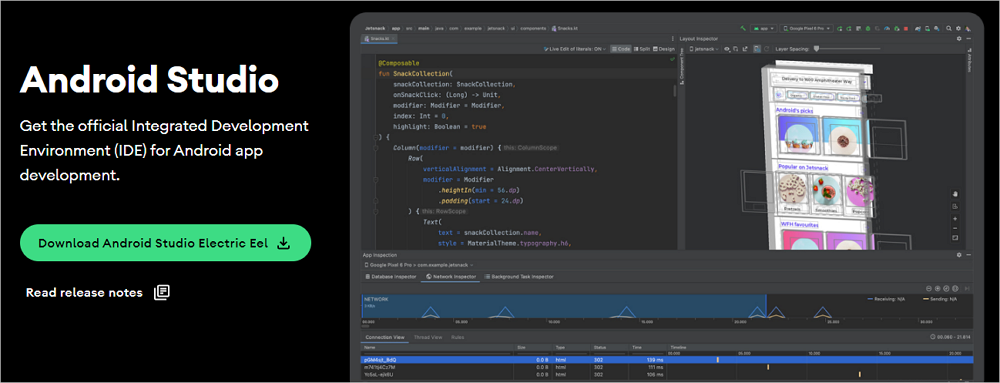The height and width of the screenshot is (383, 1000).
Task: Open the app run configuration dropdown
Action: pos(764,29)
